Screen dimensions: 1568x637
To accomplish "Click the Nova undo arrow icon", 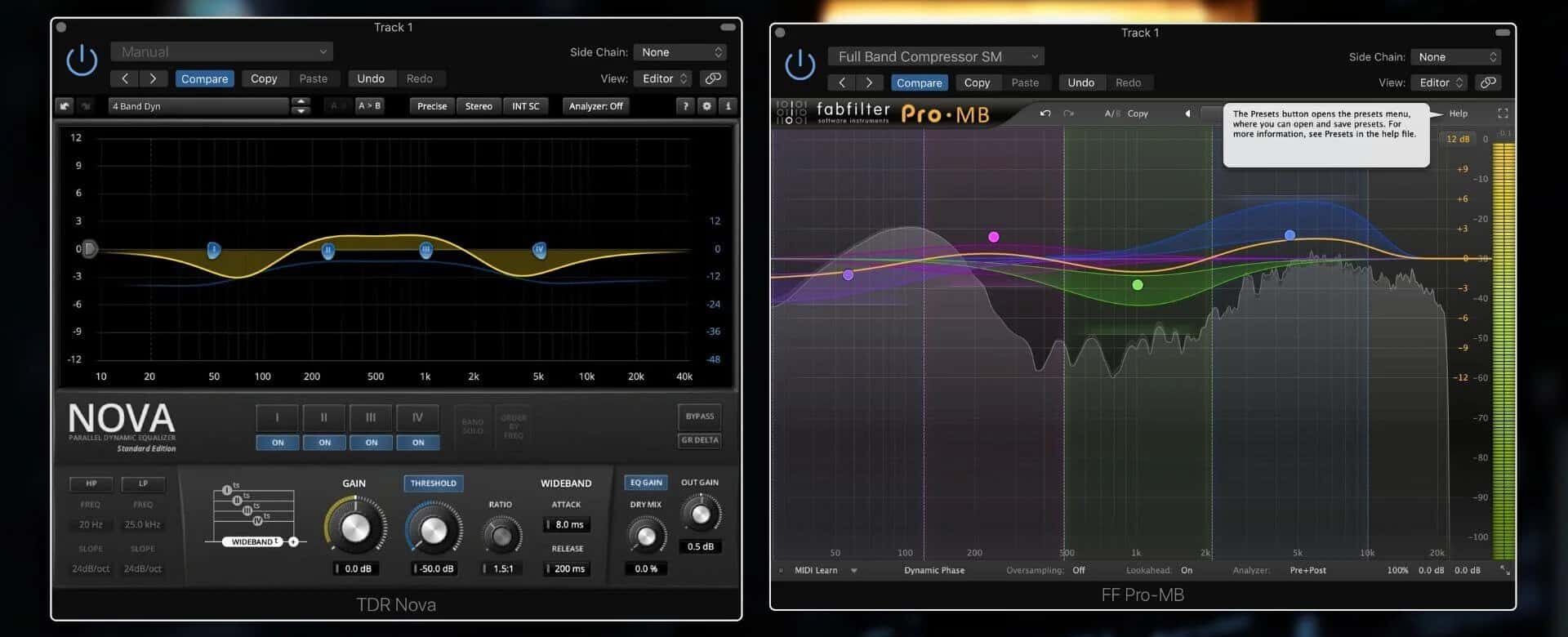I will [x=65, y=106].
